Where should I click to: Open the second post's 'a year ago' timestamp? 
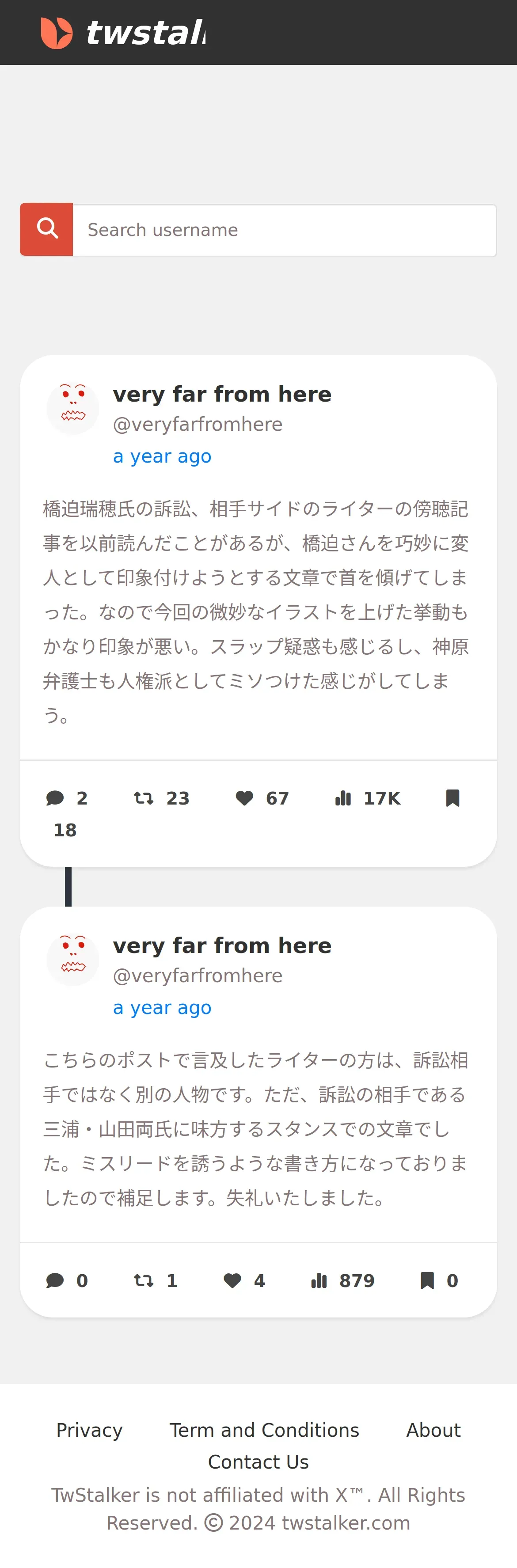[x=162, y=1007]
